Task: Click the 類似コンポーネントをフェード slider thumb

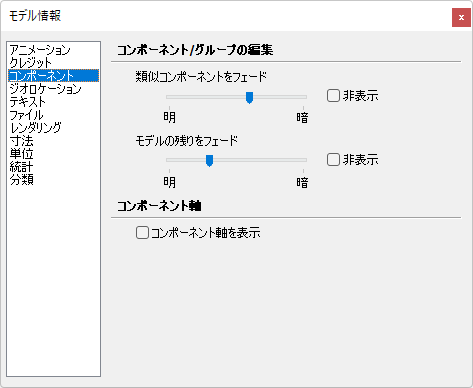Action: (249, 98)
